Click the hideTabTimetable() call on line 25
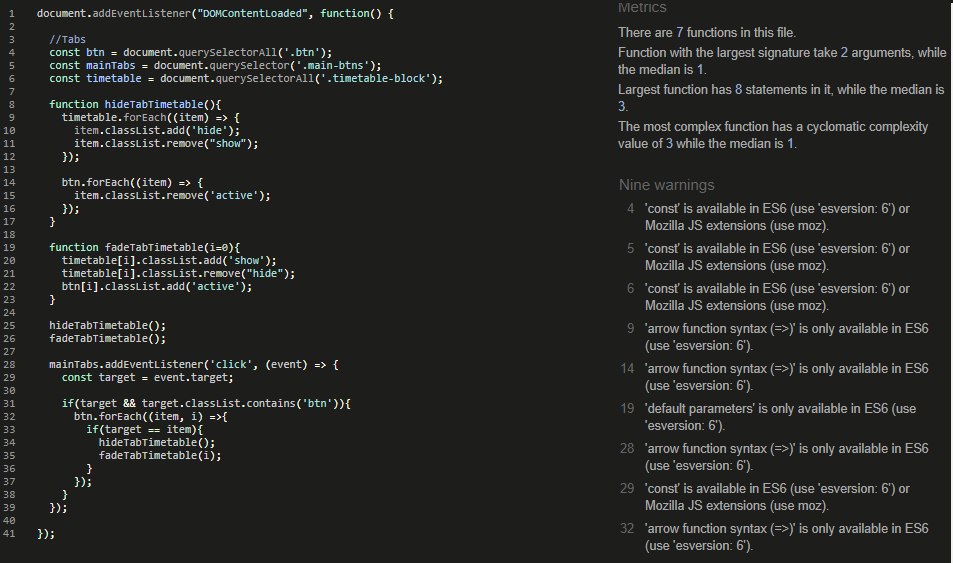 (x=108, y=325)
